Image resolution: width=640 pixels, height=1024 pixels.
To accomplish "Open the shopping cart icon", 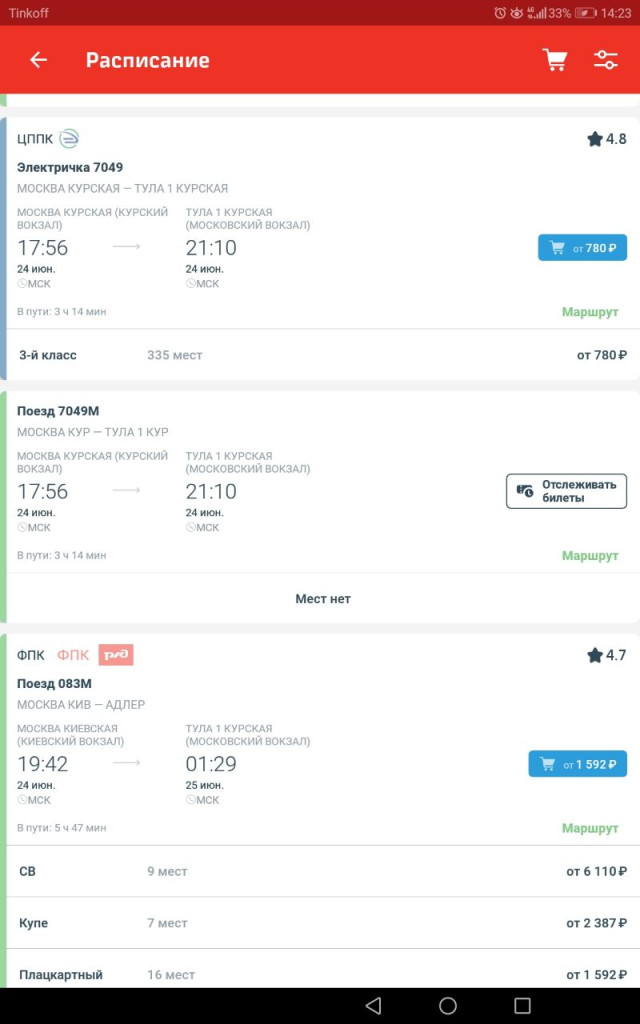I will 554,60.
